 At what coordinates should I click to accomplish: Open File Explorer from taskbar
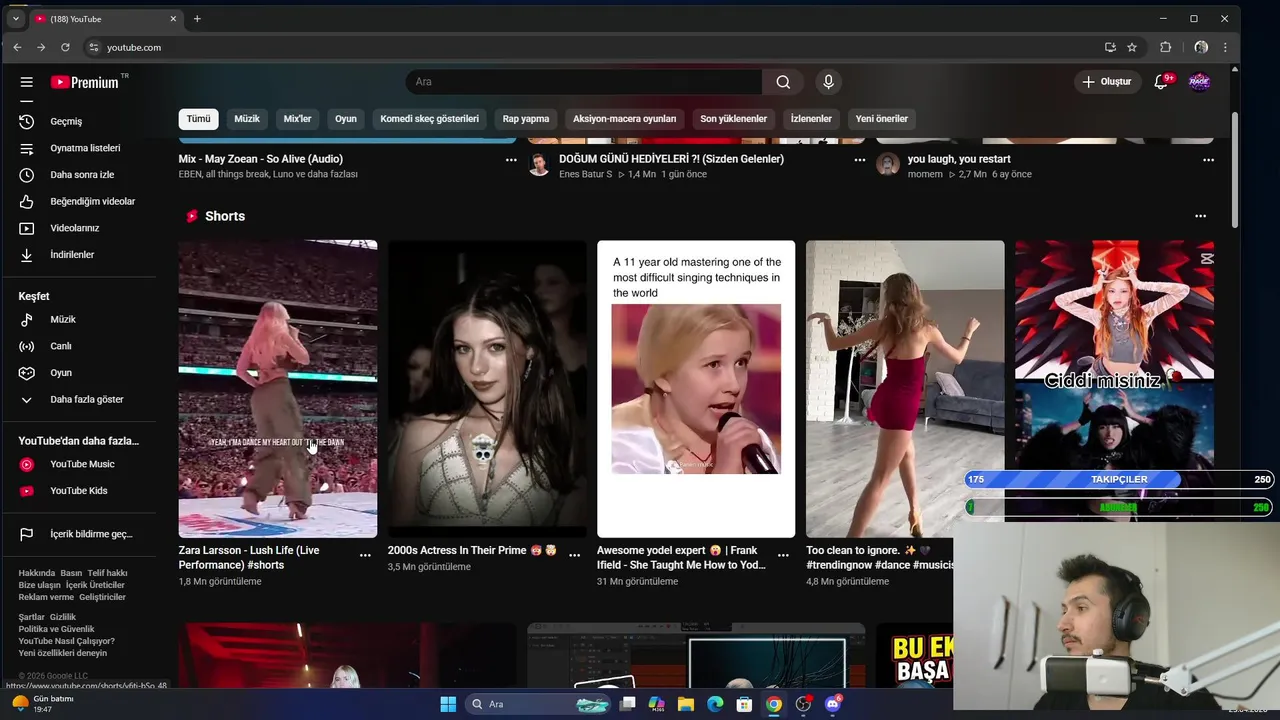pos(686,704)
